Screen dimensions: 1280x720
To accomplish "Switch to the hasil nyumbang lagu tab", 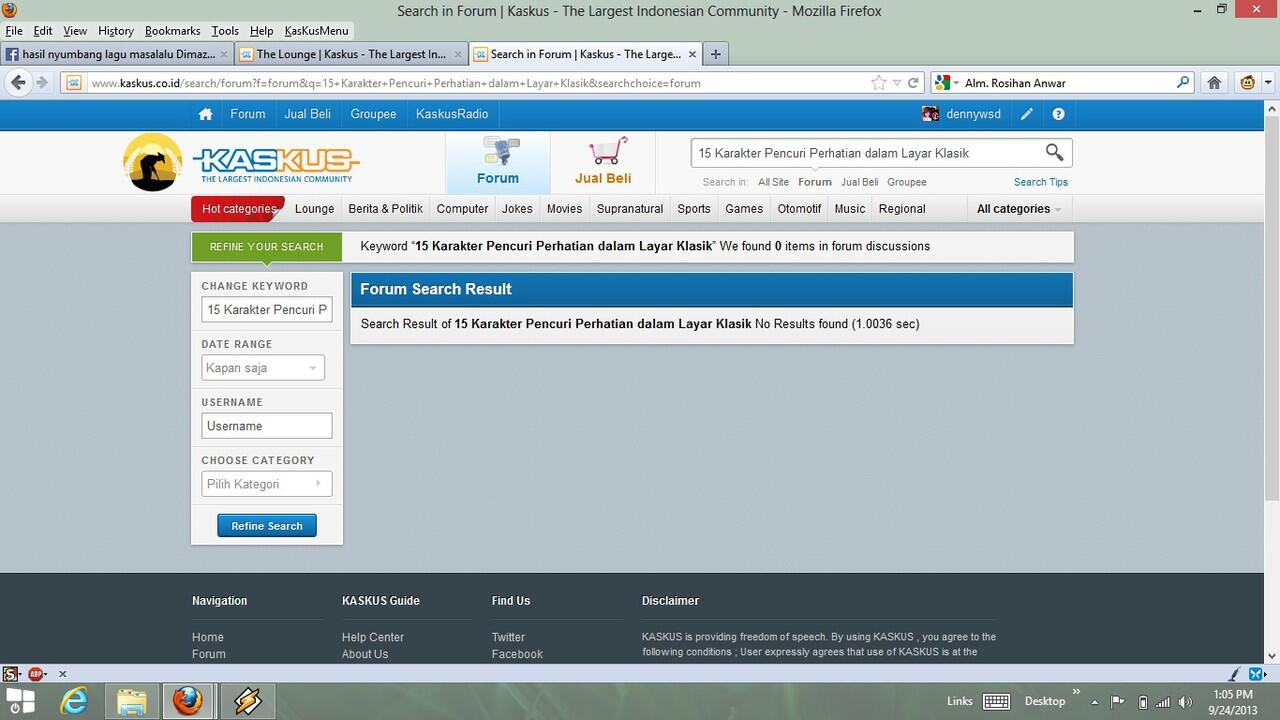I will coord(117,54).
